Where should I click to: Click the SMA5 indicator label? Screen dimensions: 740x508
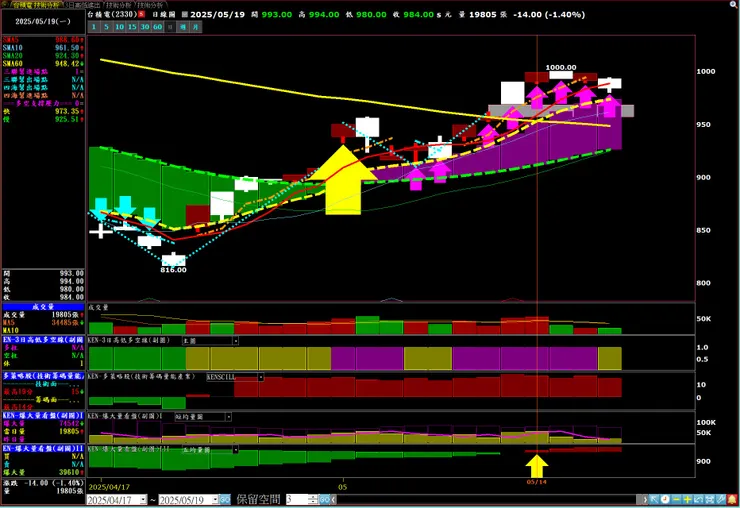tap(11, 40)
